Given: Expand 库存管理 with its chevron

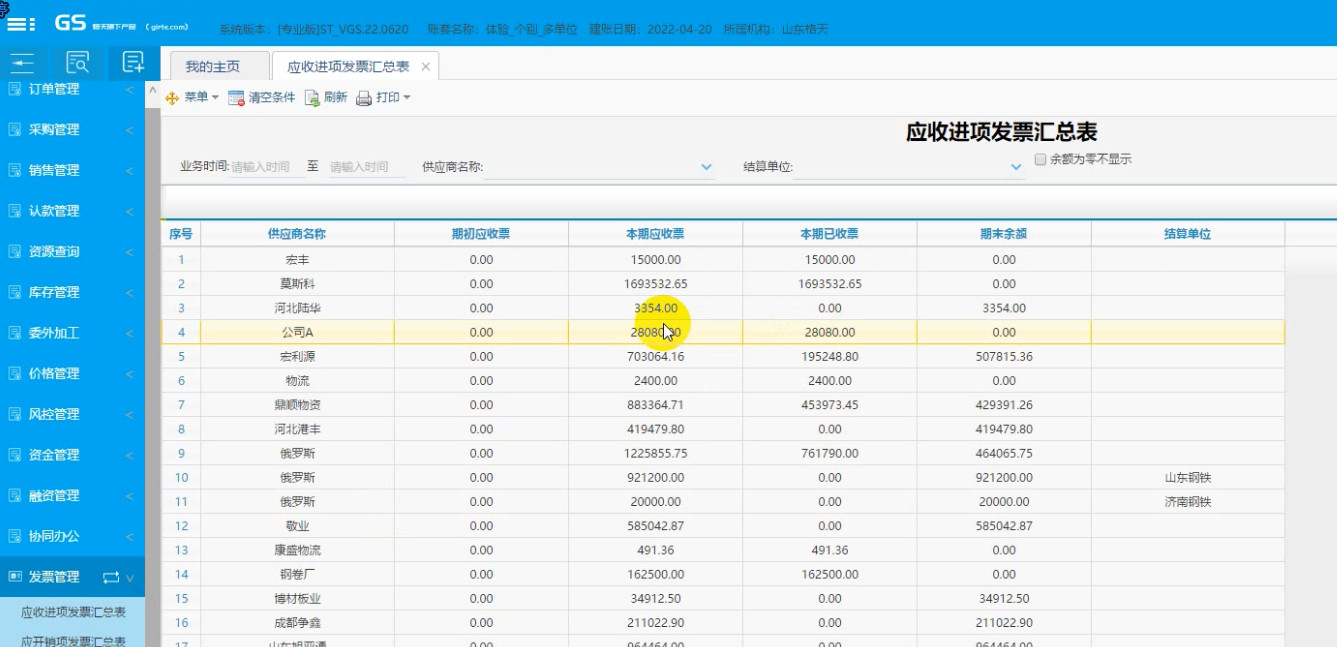Looking at the screenshot, I should (x=130, y=293).
